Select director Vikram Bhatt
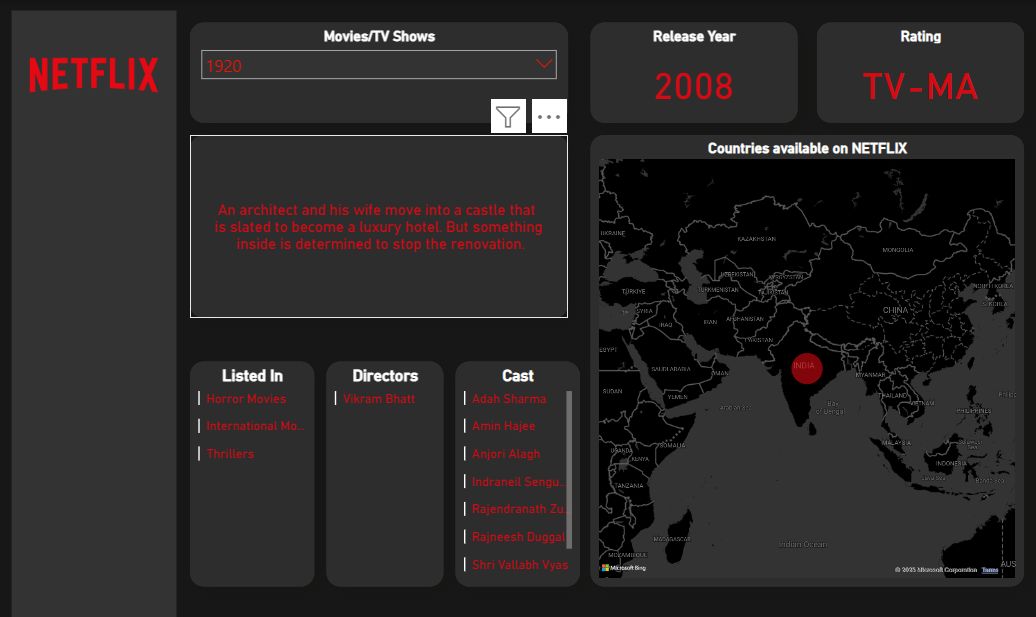The height and width of the screenshot is (617, 1036). tap(379, 399)
